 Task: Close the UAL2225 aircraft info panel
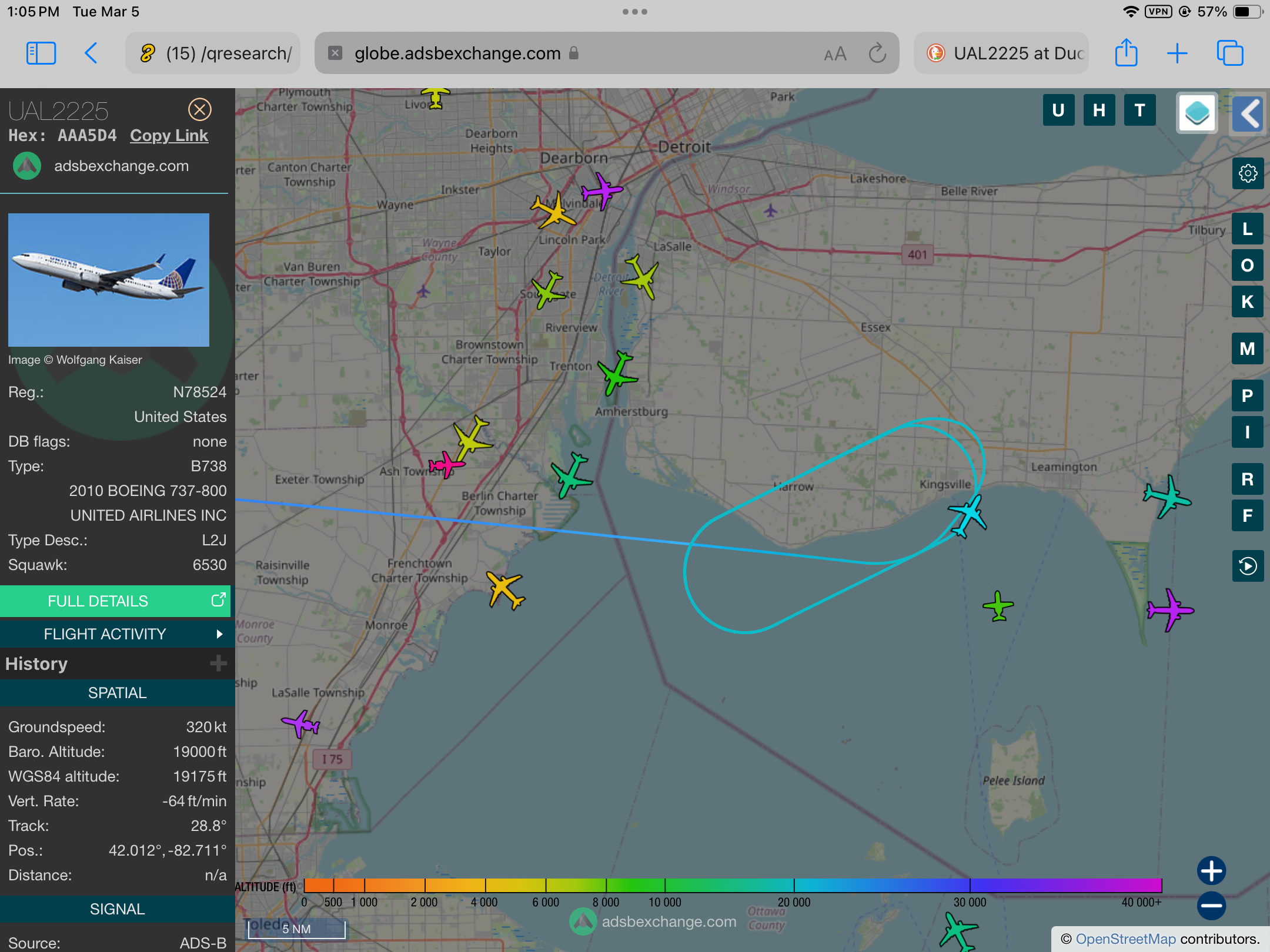pos(200,109)
